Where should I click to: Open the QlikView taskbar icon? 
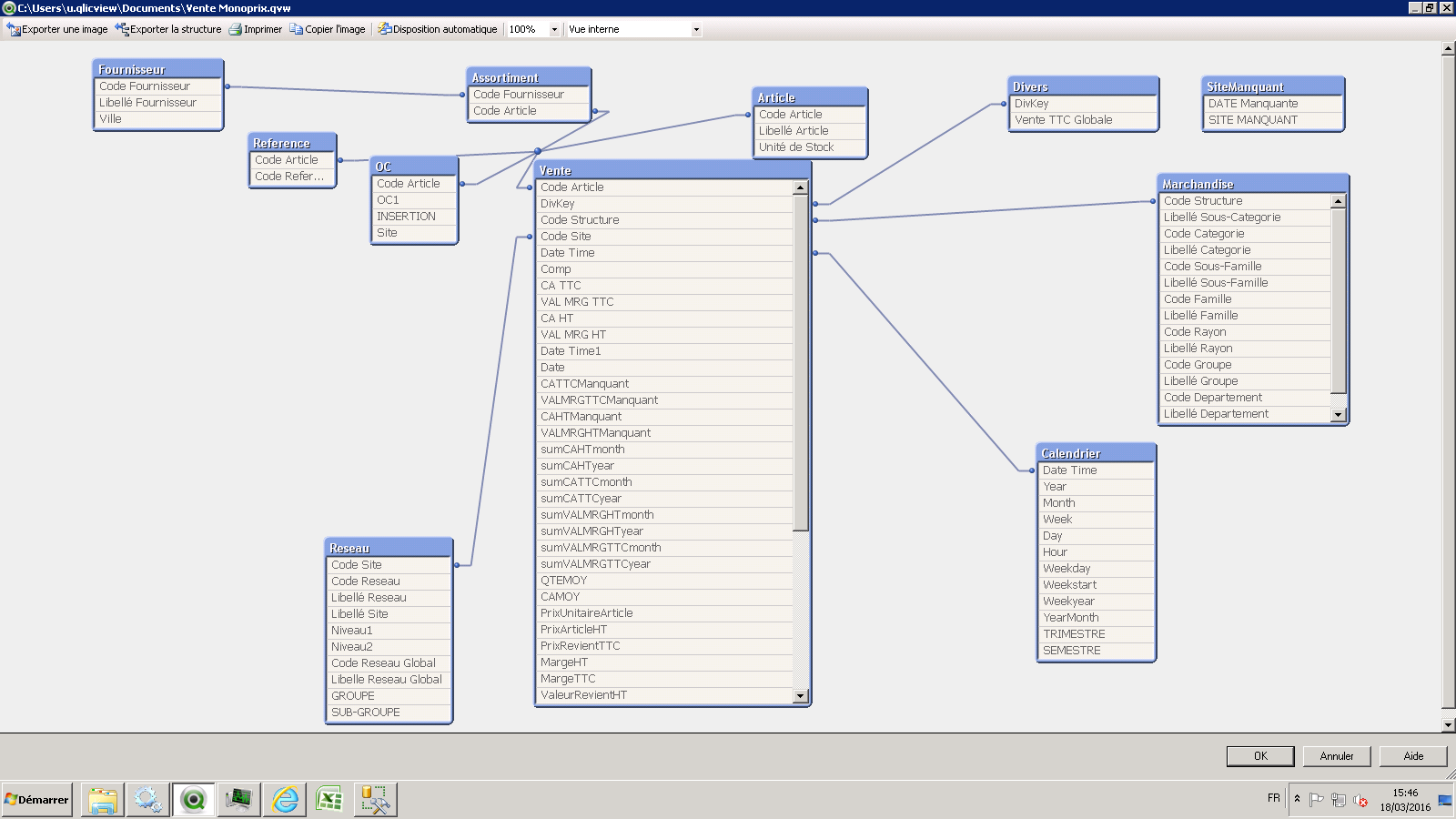193,800
